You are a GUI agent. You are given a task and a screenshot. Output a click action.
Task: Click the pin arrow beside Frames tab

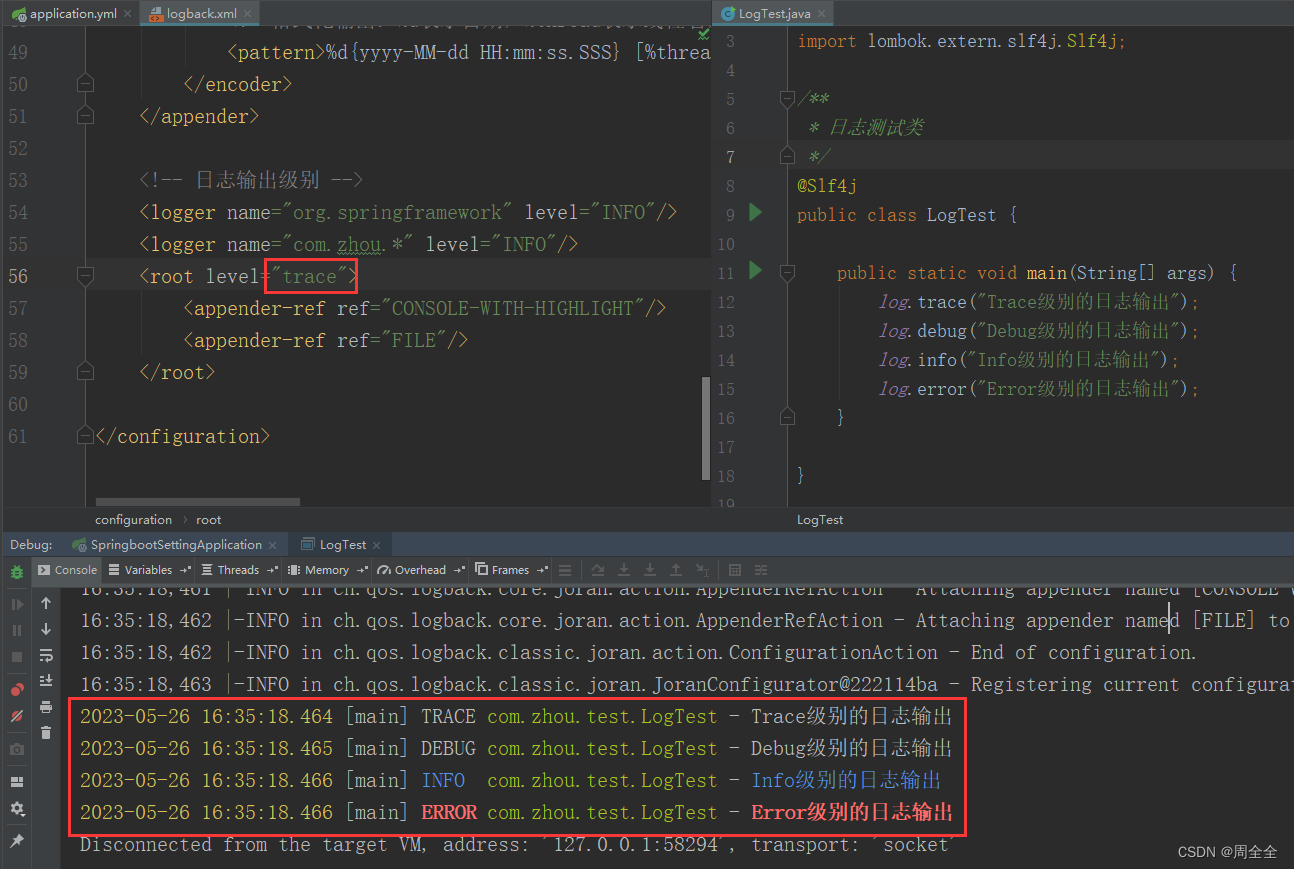(x=542, y=570)
